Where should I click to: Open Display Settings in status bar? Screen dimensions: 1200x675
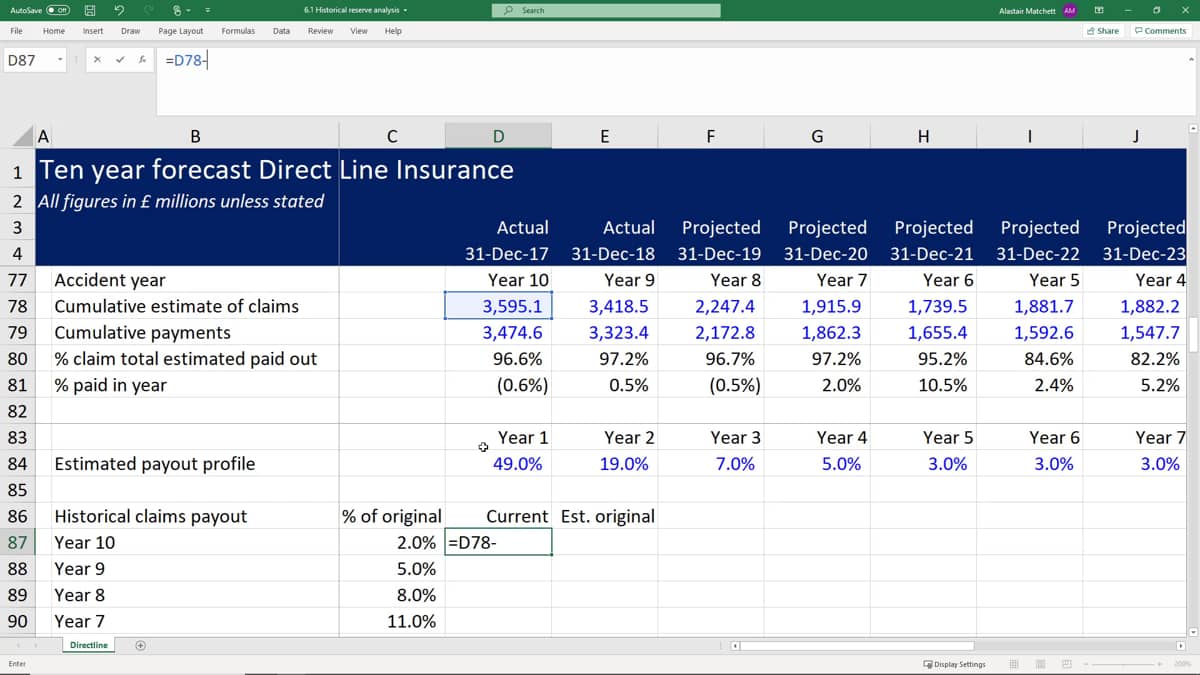tap(954, 664)
